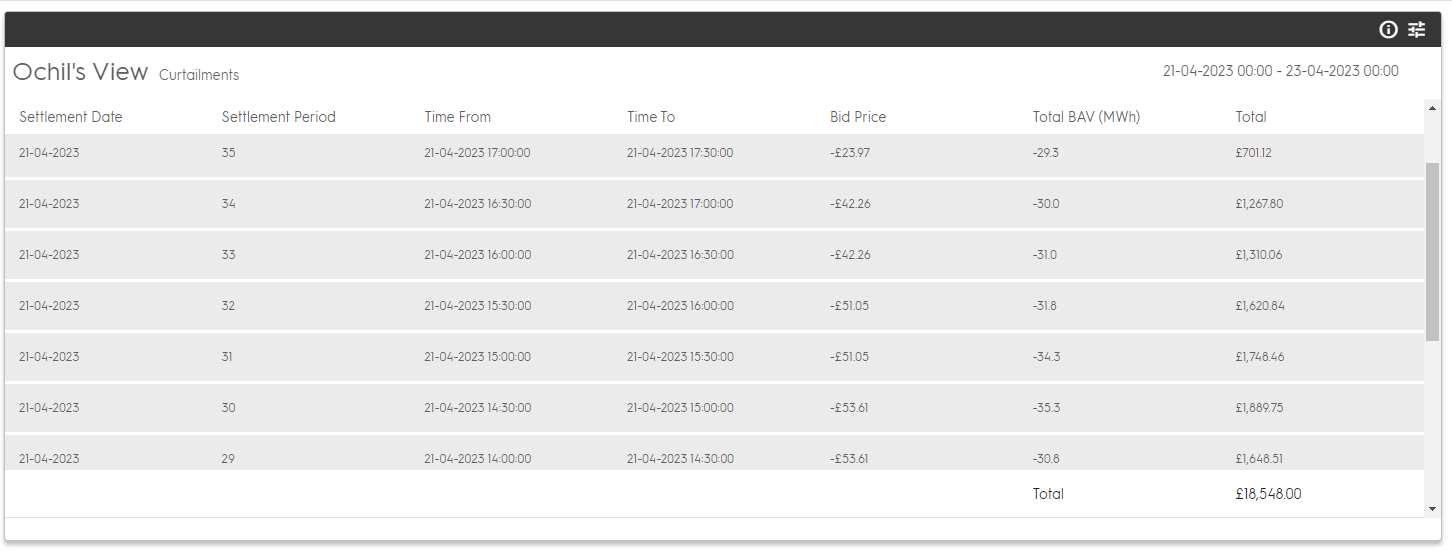This screenshot has height=551, width=1452.
Task: Select the settlement period 29 row
Action: pos(714,453)
